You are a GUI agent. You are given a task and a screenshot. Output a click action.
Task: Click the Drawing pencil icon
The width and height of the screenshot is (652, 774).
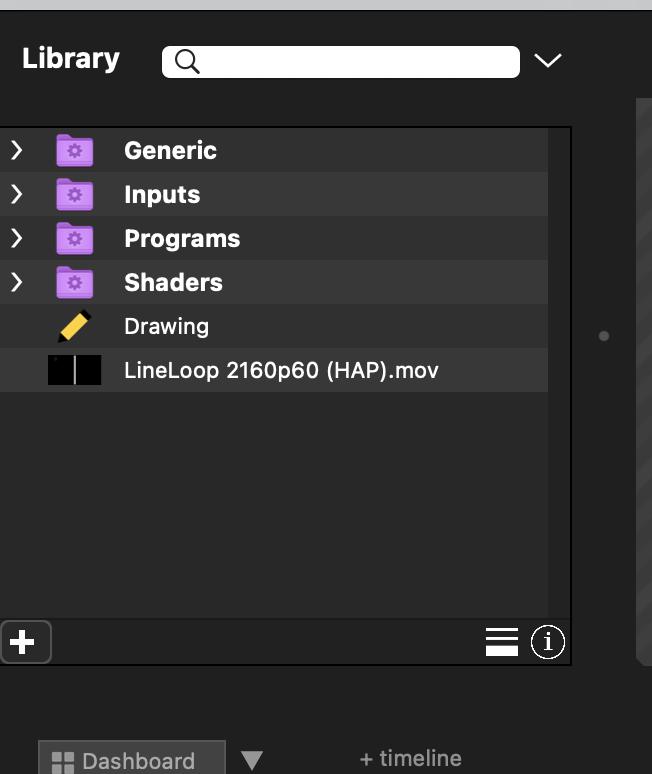pyautogui.click(x=75, y=326)
